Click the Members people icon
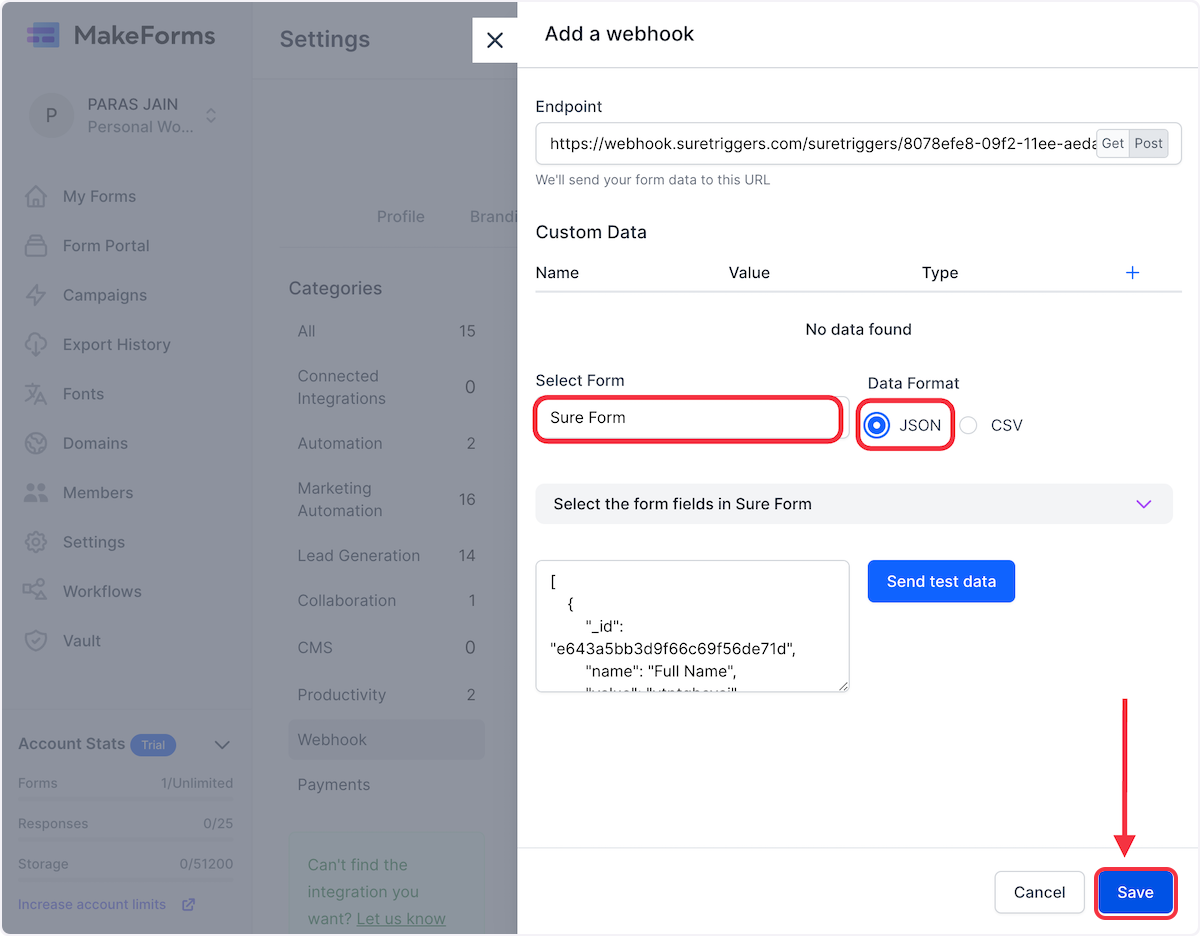Viewport: 1200px width, 936px height. pos(36,492)
